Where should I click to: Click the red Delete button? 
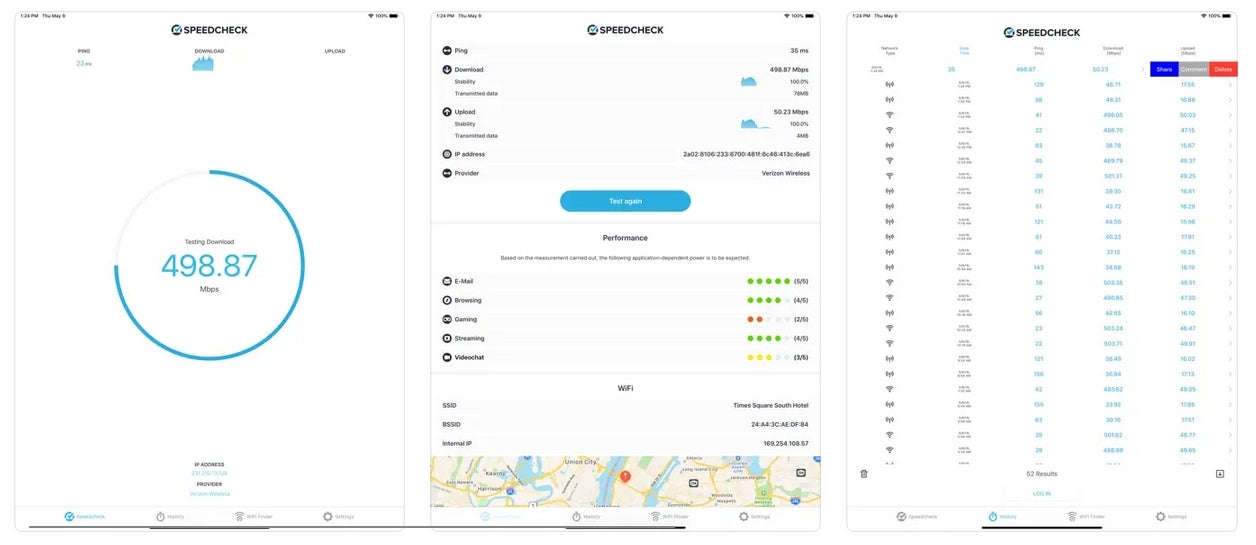1223,69
